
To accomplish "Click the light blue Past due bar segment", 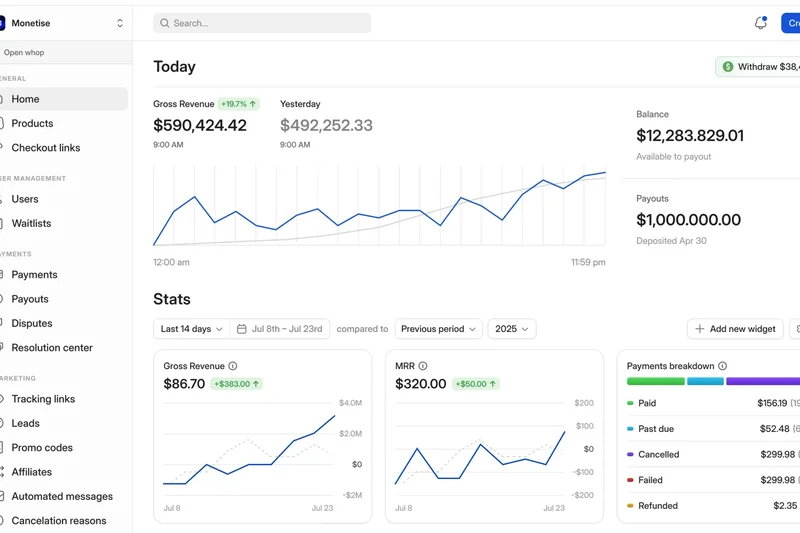I will [705, 381].
